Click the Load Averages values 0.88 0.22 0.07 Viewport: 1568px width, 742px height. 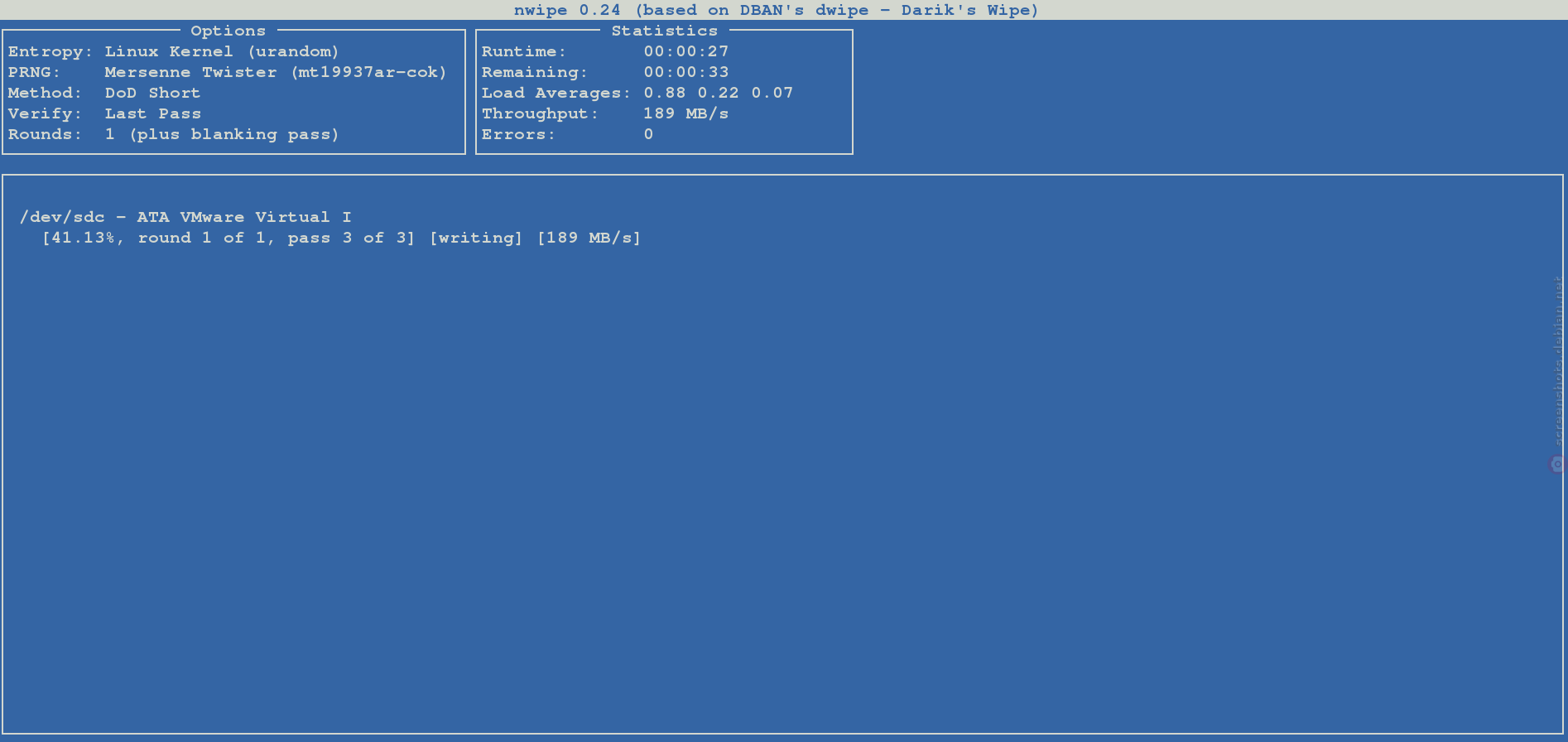pos(719,93)
